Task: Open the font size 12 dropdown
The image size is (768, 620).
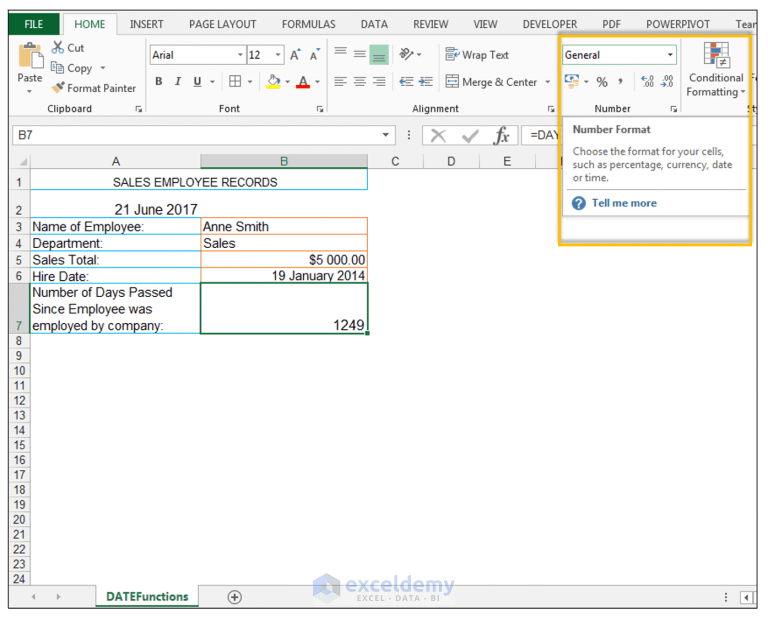Action: [278, 55]
